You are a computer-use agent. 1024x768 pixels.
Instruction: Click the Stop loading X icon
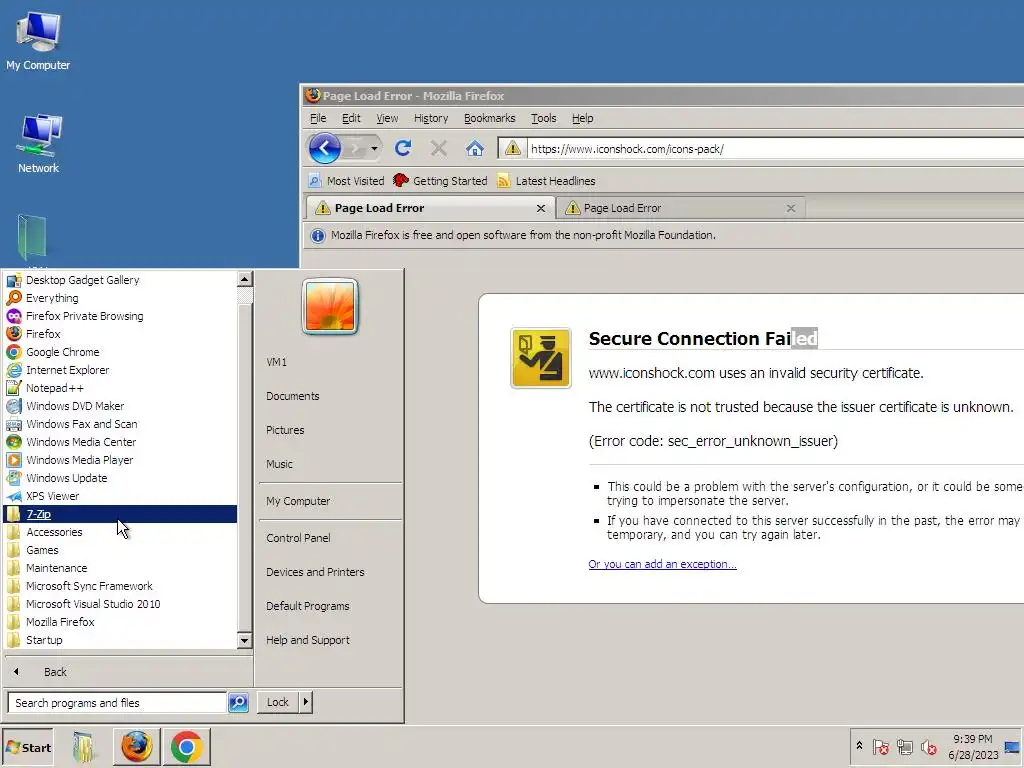coord(439,148)
